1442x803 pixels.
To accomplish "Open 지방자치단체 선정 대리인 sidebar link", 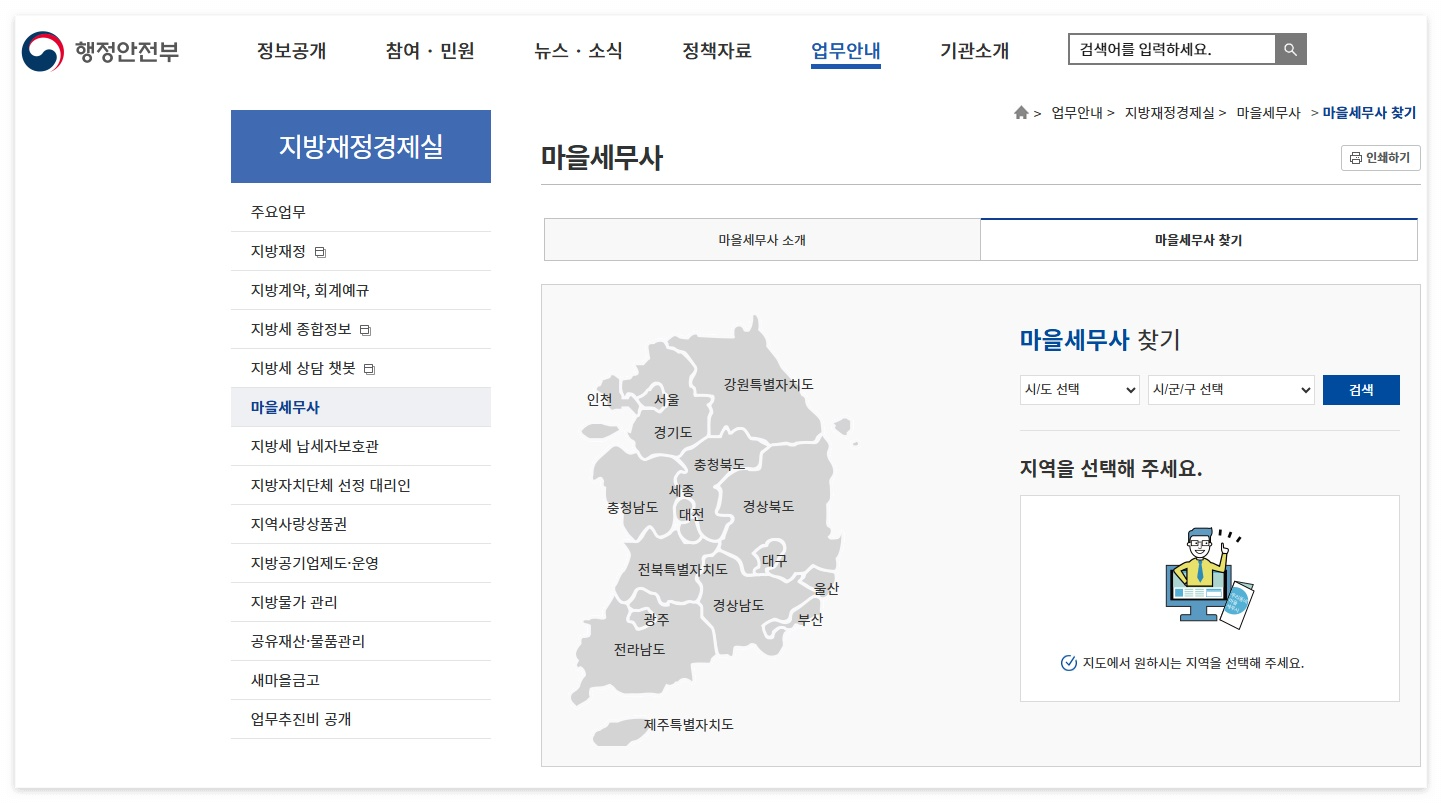I will pyautogui.click(x=361, y=485).
